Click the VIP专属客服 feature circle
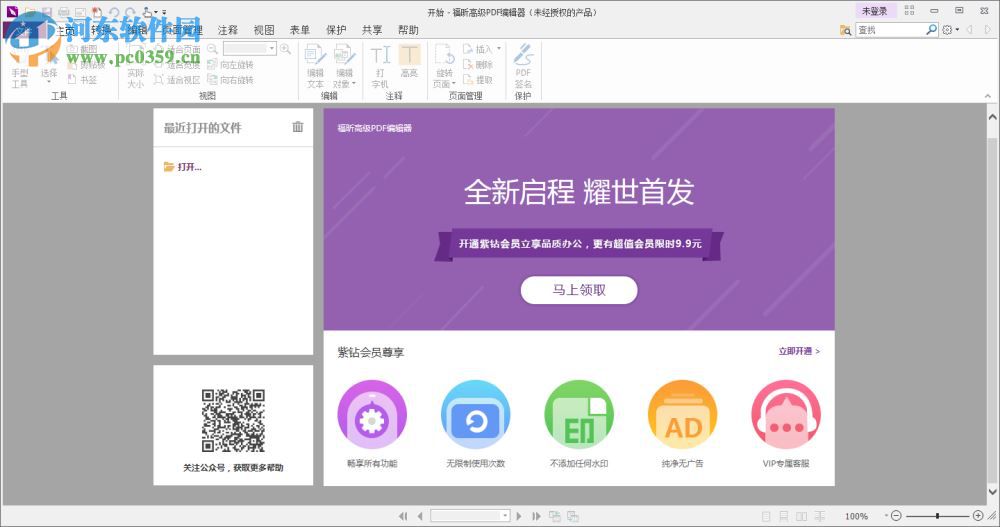Viewport: 1000px width, 527px height. pyautogui.click(x=786, y=415)
